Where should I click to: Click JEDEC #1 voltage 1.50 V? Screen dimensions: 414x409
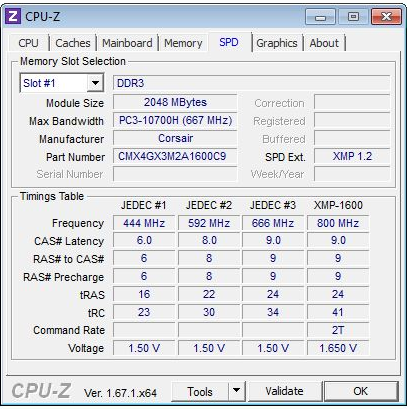(x=144, y=348)
